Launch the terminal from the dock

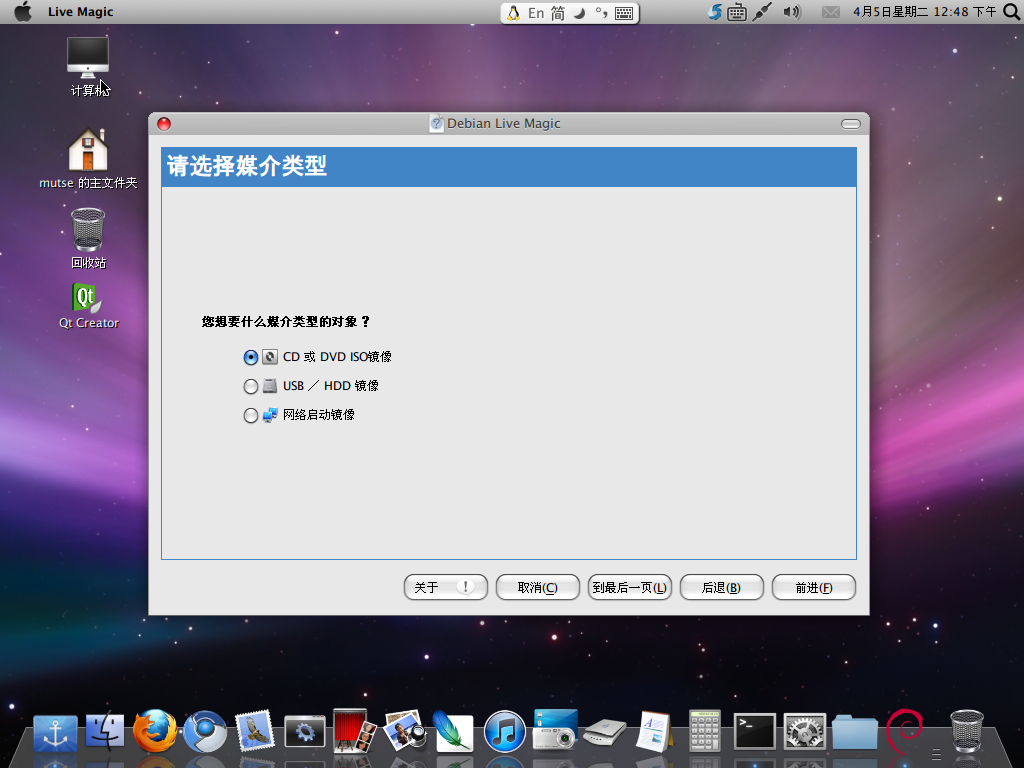click(x=754, y=731)
